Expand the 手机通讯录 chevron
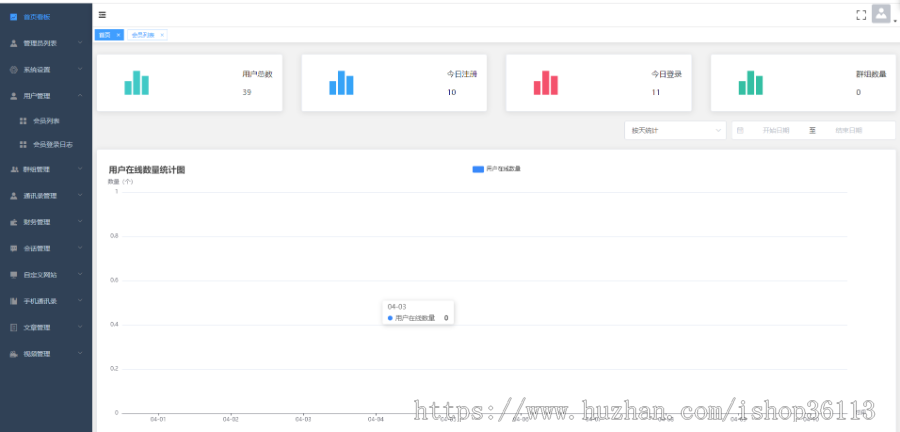Screen dimensions: 900x432 (80, 300)
